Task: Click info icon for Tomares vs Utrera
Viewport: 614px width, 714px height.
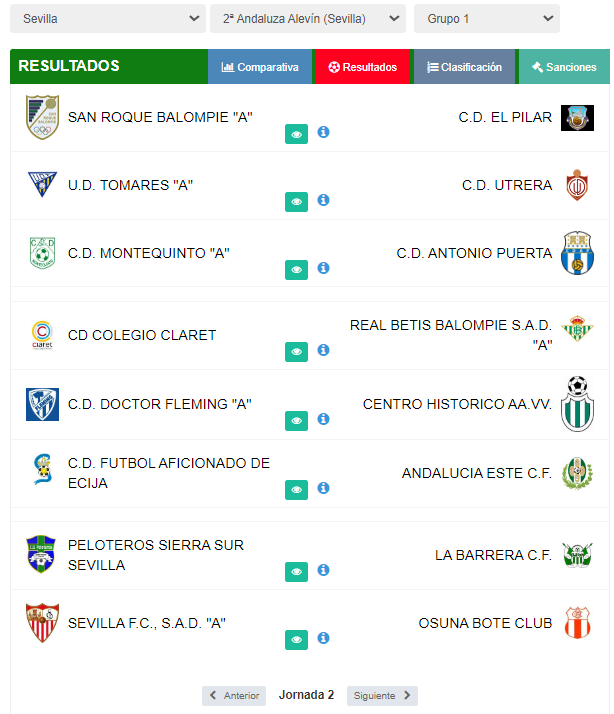Action: tap(323, 200)
